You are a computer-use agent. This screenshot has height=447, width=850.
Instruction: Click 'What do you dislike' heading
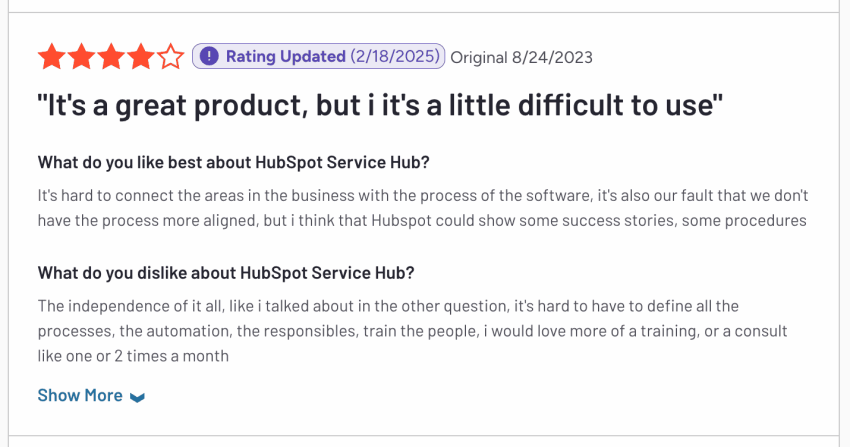click(x=226, y=273)
